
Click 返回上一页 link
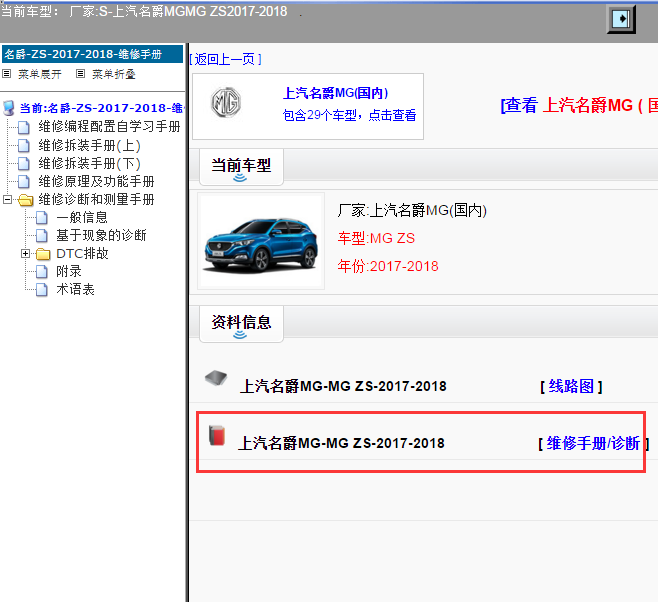coord(225,59)
